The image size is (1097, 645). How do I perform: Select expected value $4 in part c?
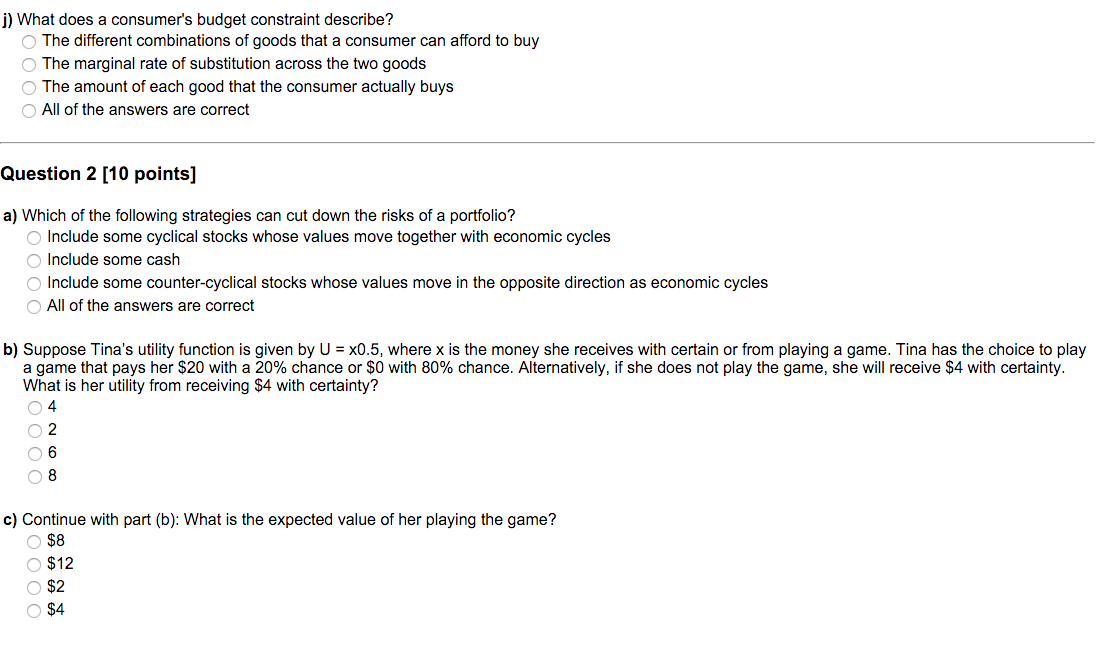point(34,611)
